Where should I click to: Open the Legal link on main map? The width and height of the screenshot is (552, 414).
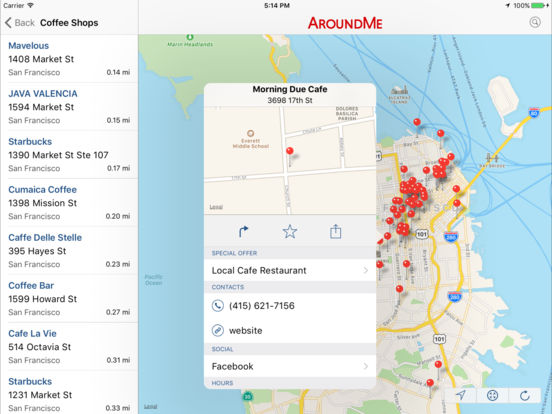pos(150,406)
